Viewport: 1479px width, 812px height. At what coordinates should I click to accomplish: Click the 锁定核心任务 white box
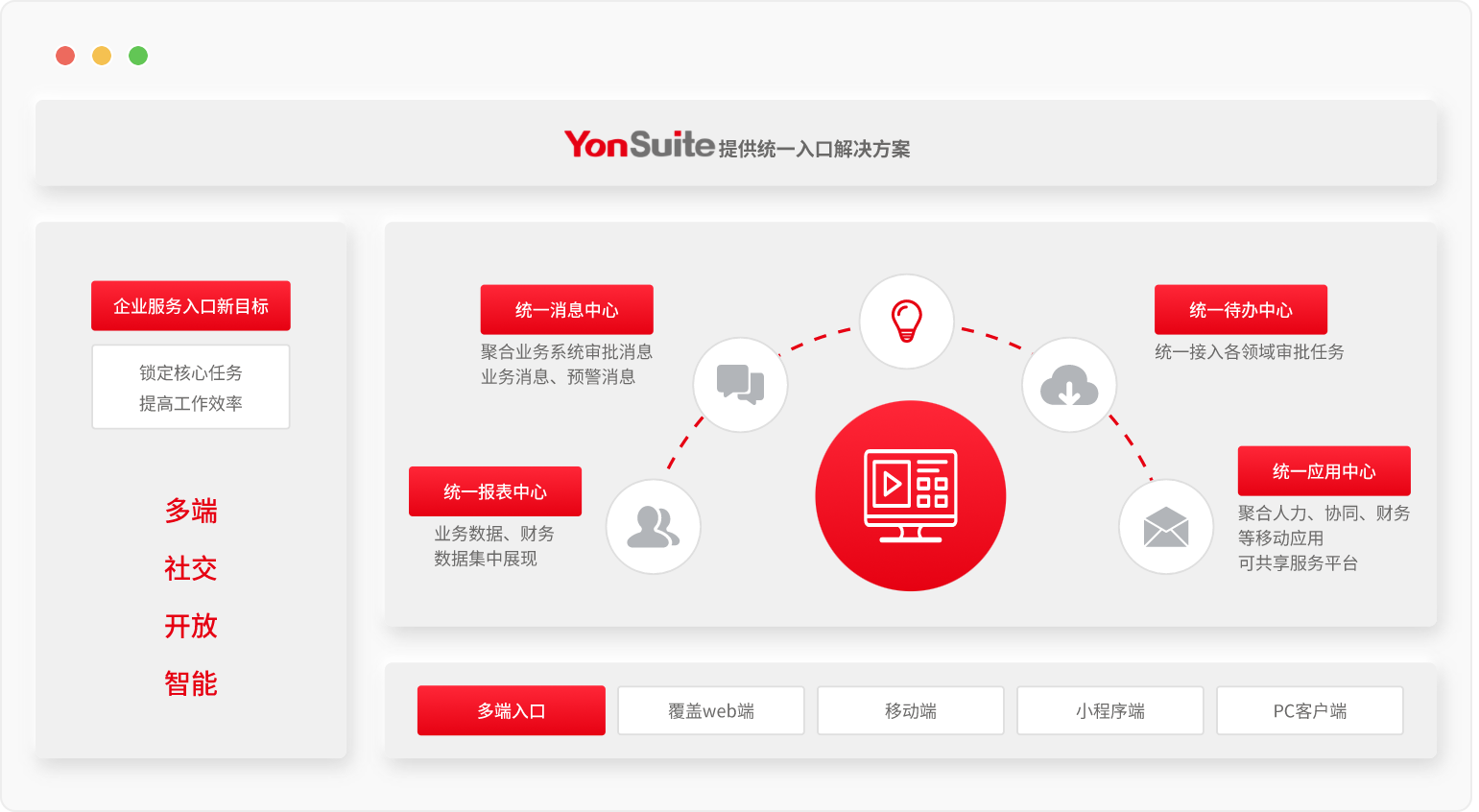pos(190,387)
